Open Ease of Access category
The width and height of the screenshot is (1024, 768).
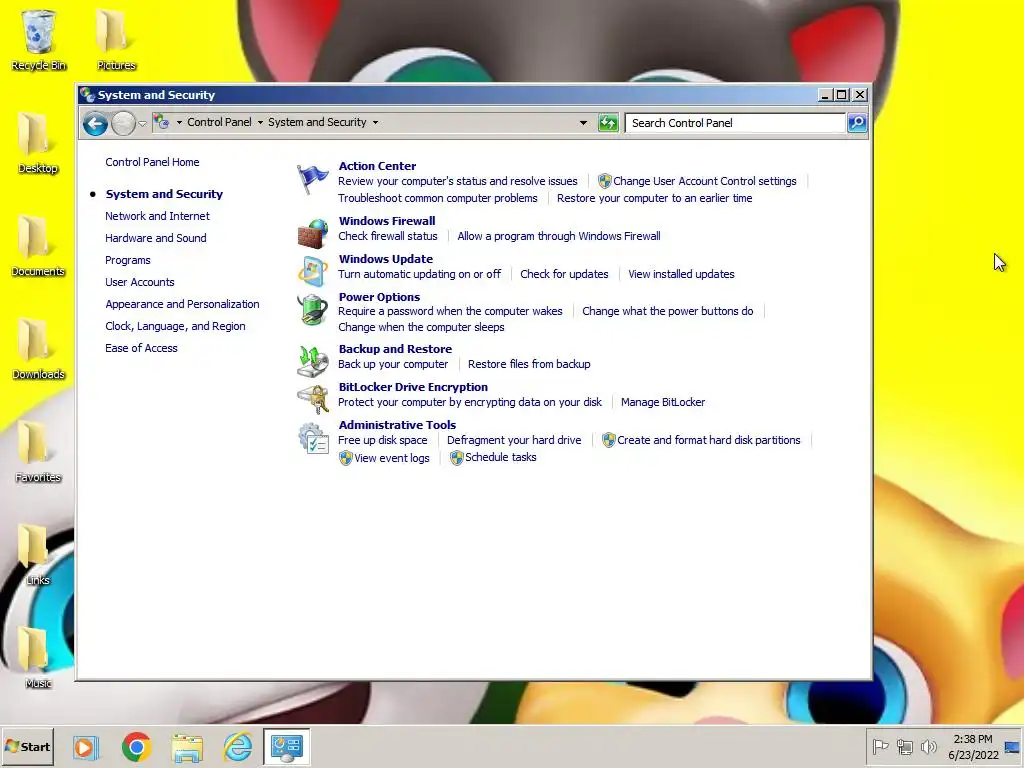[141, 348]
